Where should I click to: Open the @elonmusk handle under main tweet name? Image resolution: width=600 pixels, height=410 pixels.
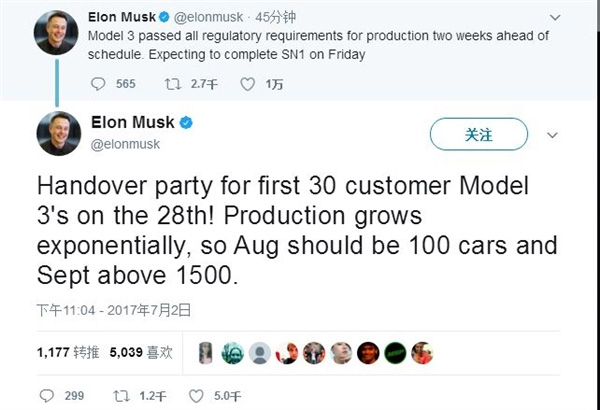pyautogui.click(x=124, y=144)
